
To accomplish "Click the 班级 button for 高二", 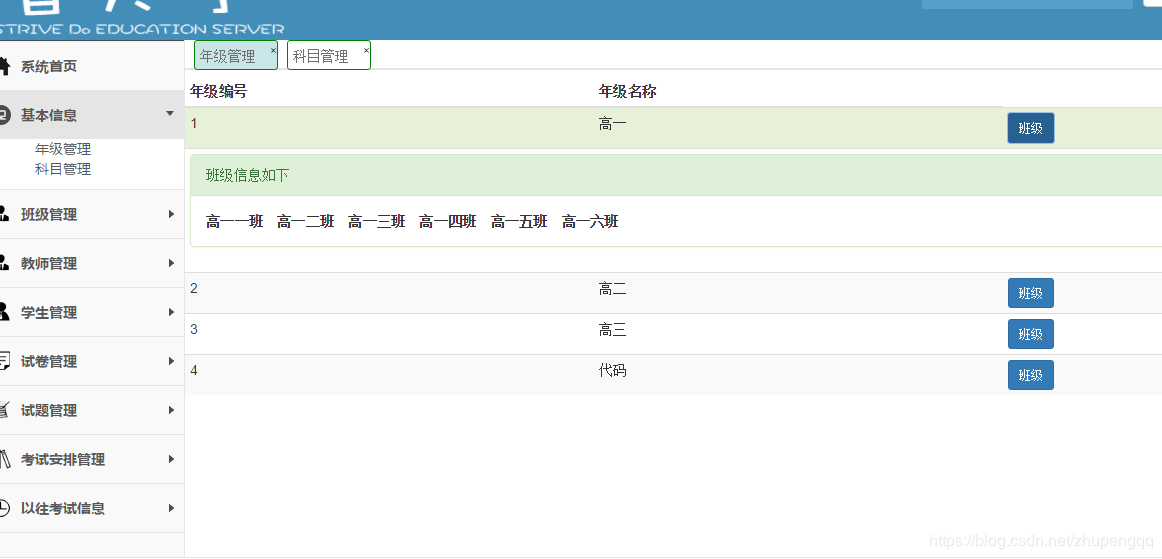I will pyautogui.click(x=1030, y=294).
